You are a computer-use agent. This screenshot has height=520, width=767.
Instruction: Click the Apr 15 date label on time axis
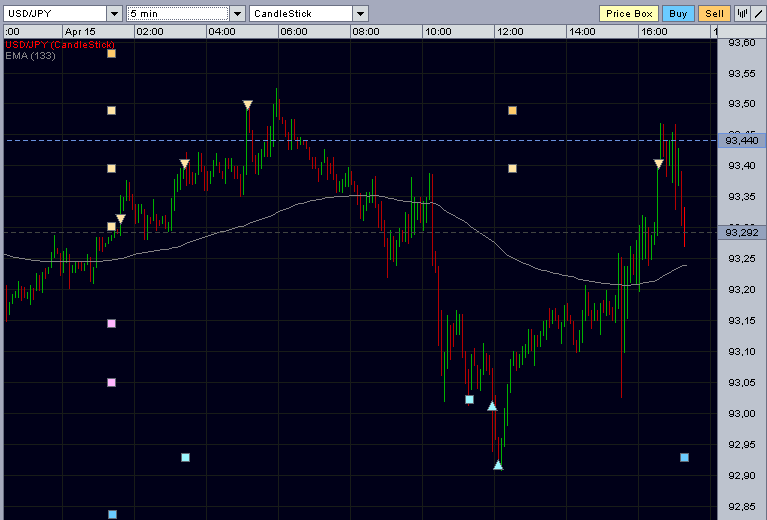click(x=80, y=32)
